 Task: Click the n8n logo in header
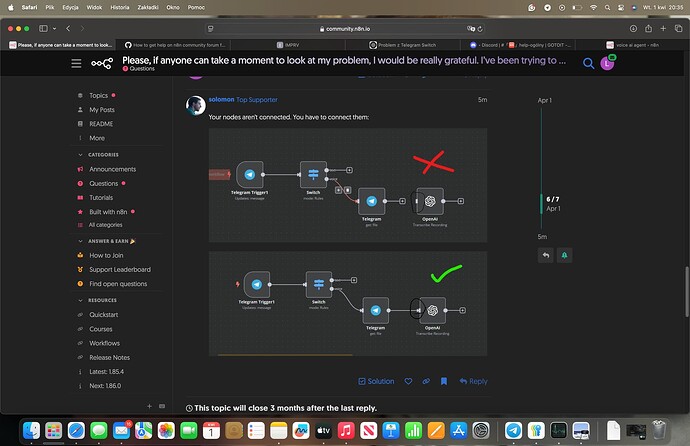(x=102, y=63)
